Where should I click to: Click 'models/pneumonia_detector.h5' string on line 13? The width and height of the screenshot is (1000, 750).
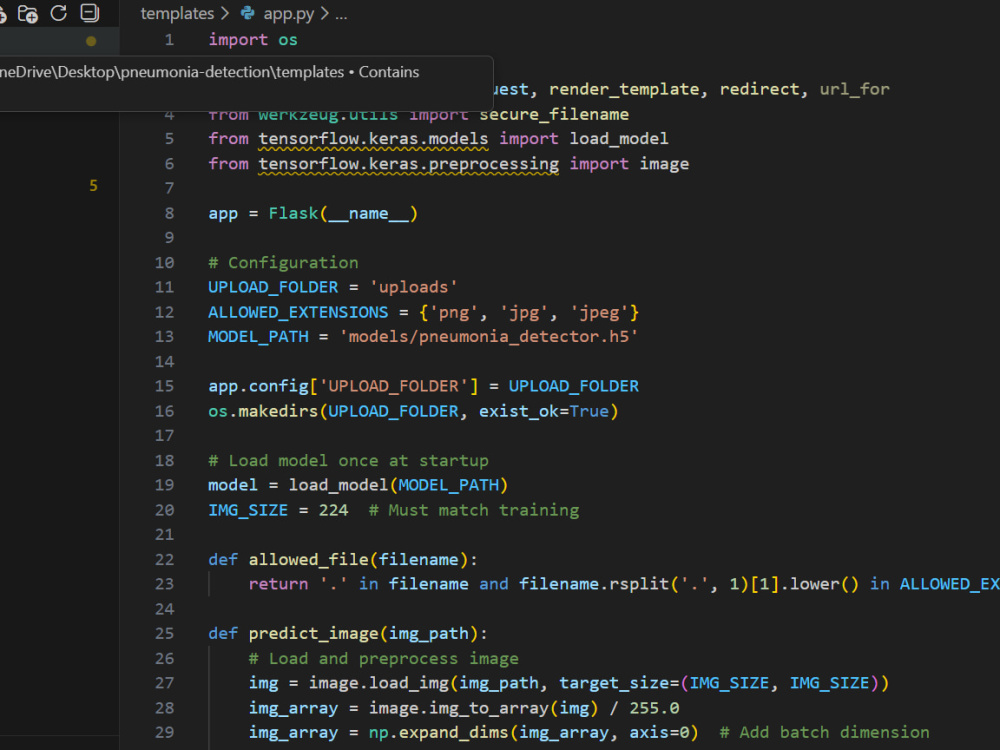click(x=489, y=337)
